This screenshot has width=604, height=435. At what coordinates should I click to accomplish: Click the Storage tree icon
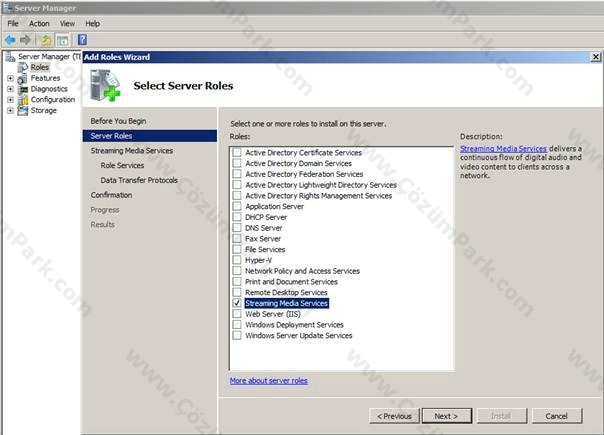point(23,111)
